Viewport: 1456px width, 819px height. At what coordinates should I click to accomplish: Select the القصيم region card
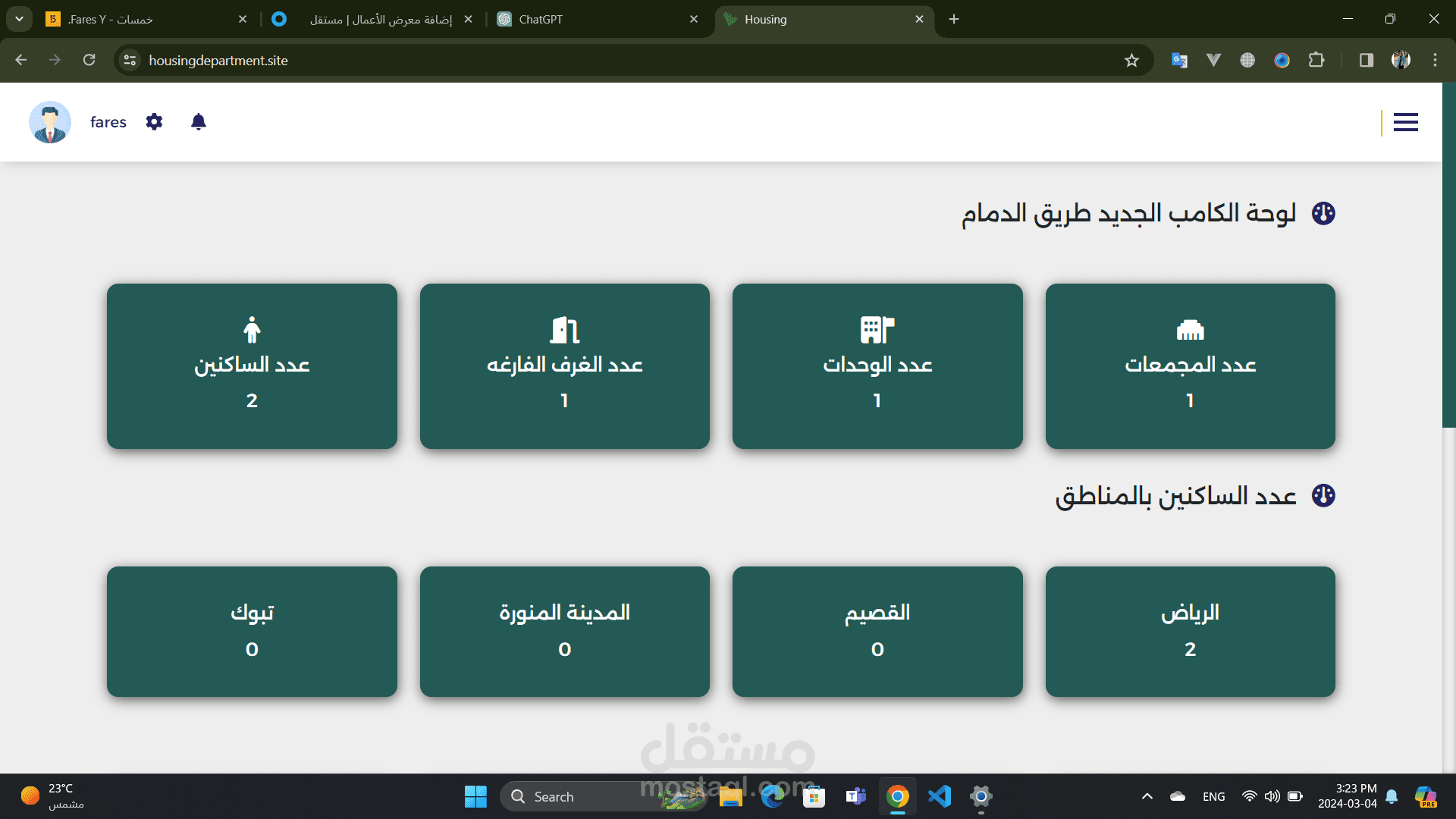click(x=877, y=632)
